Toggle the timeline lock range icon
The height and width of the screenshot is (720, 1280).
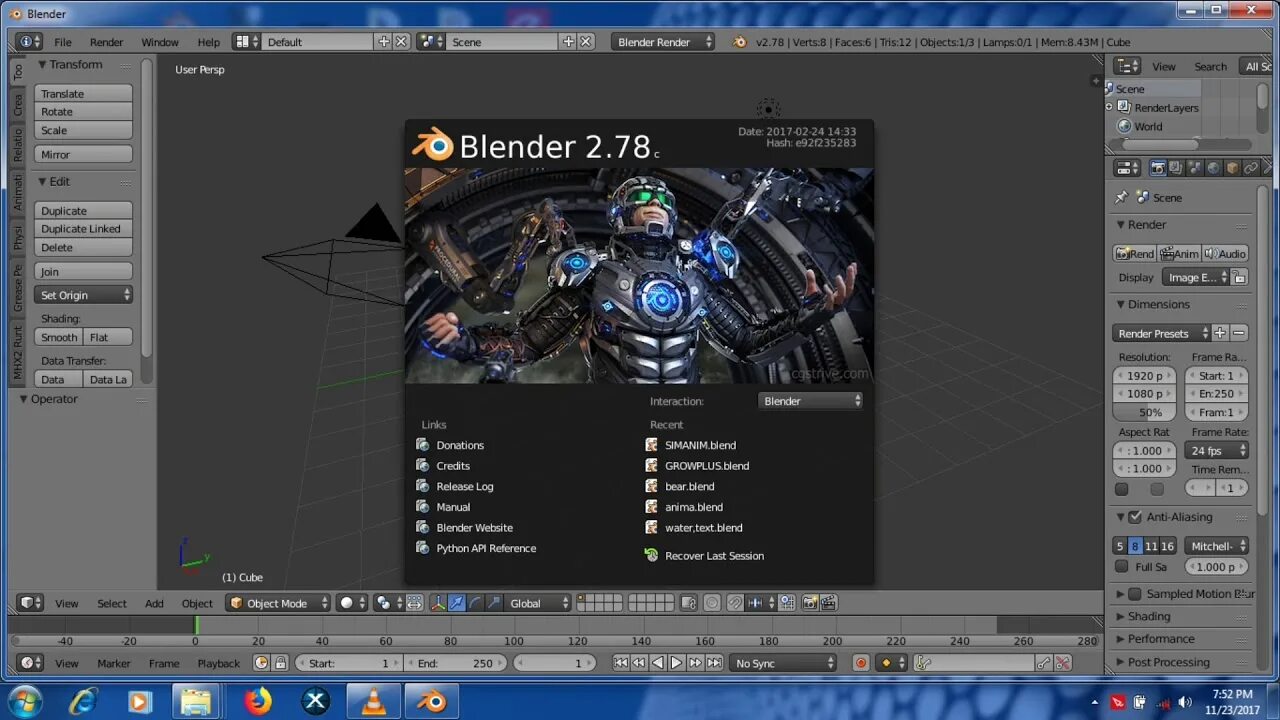tap(281, 663)
